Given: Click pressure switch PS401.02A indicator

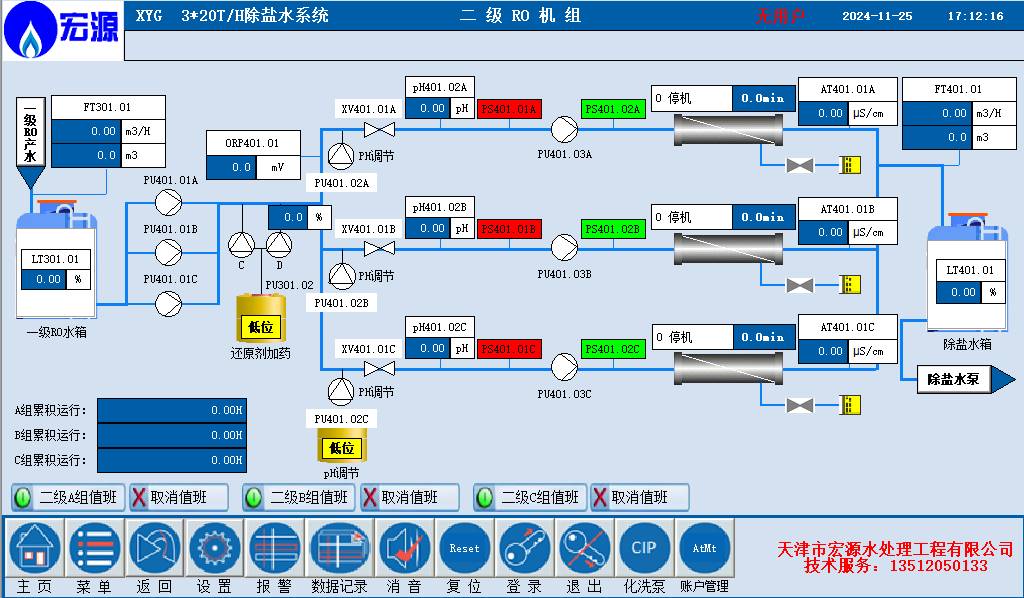Looking at the screenshot, I should pyautogui.click(x=613, y=109).
